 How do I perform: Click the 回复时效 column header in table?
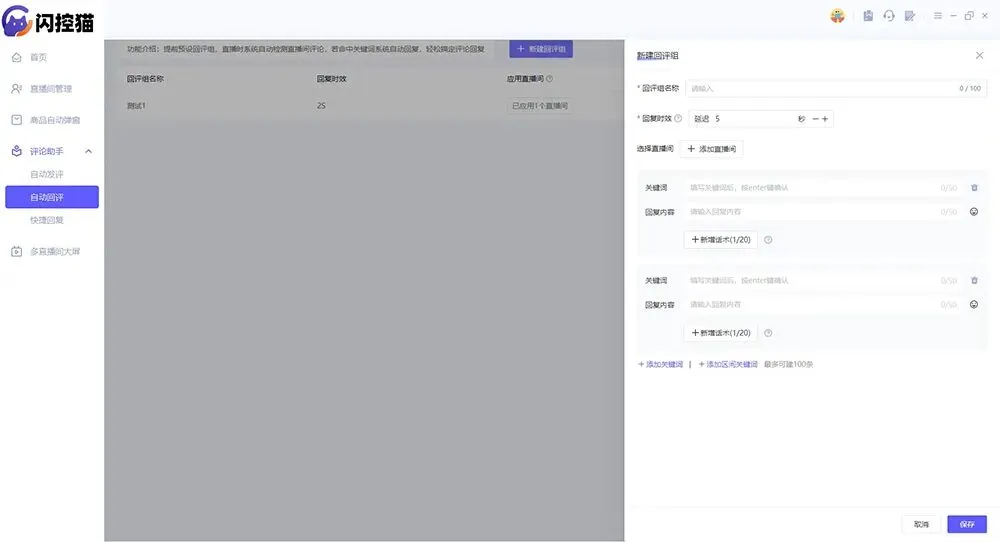pyautogui.click(x=332, y=79)
